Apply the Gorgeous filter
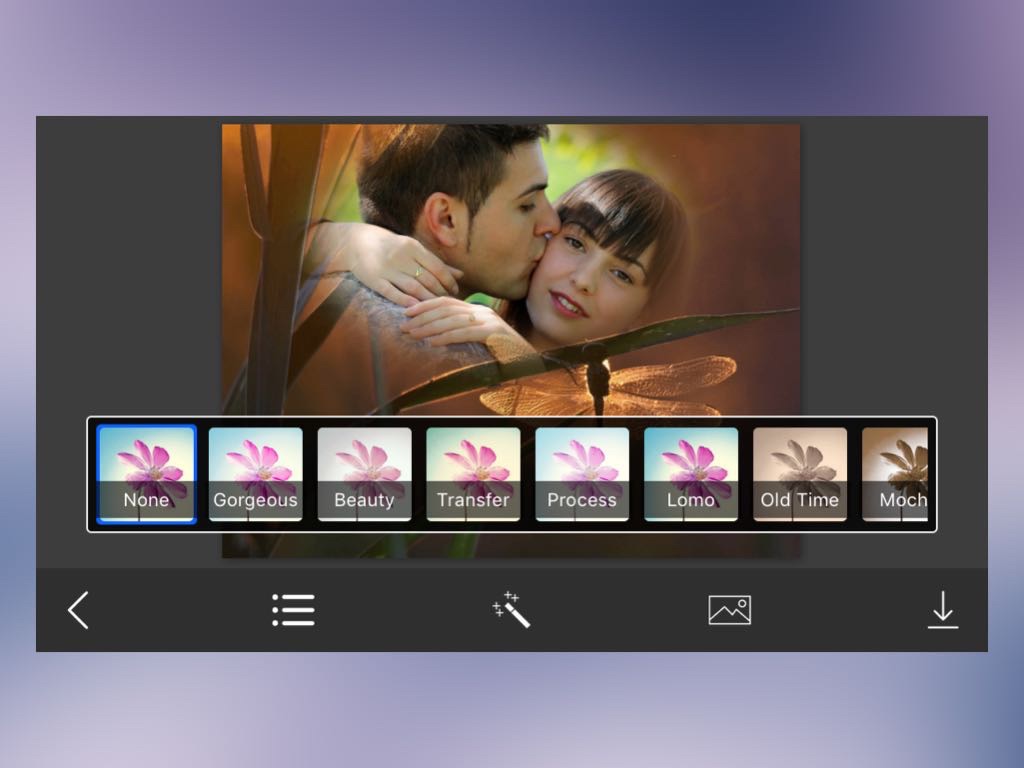Viewport: 1024px width, 768px height. (x=255, y=474)
